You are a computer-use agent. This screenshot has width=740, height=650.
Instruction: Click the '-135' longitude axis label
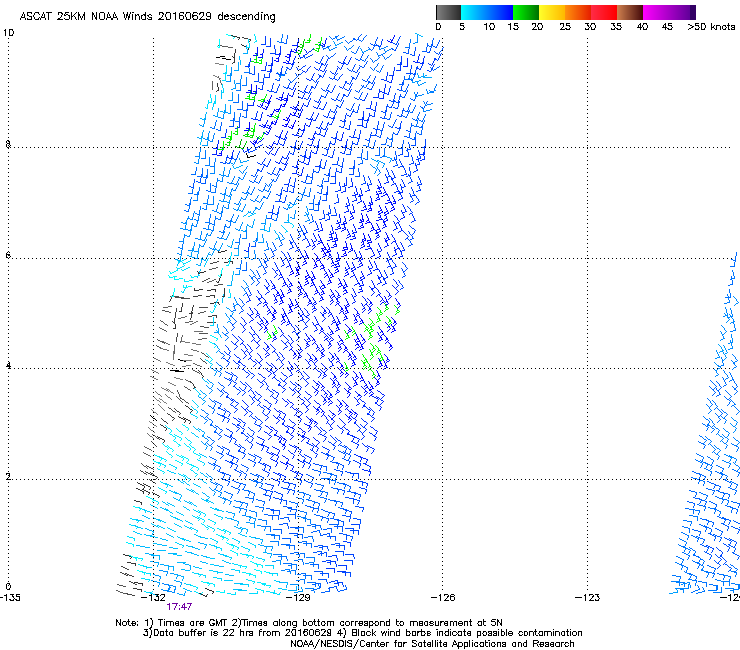click(x=10, y=598)
